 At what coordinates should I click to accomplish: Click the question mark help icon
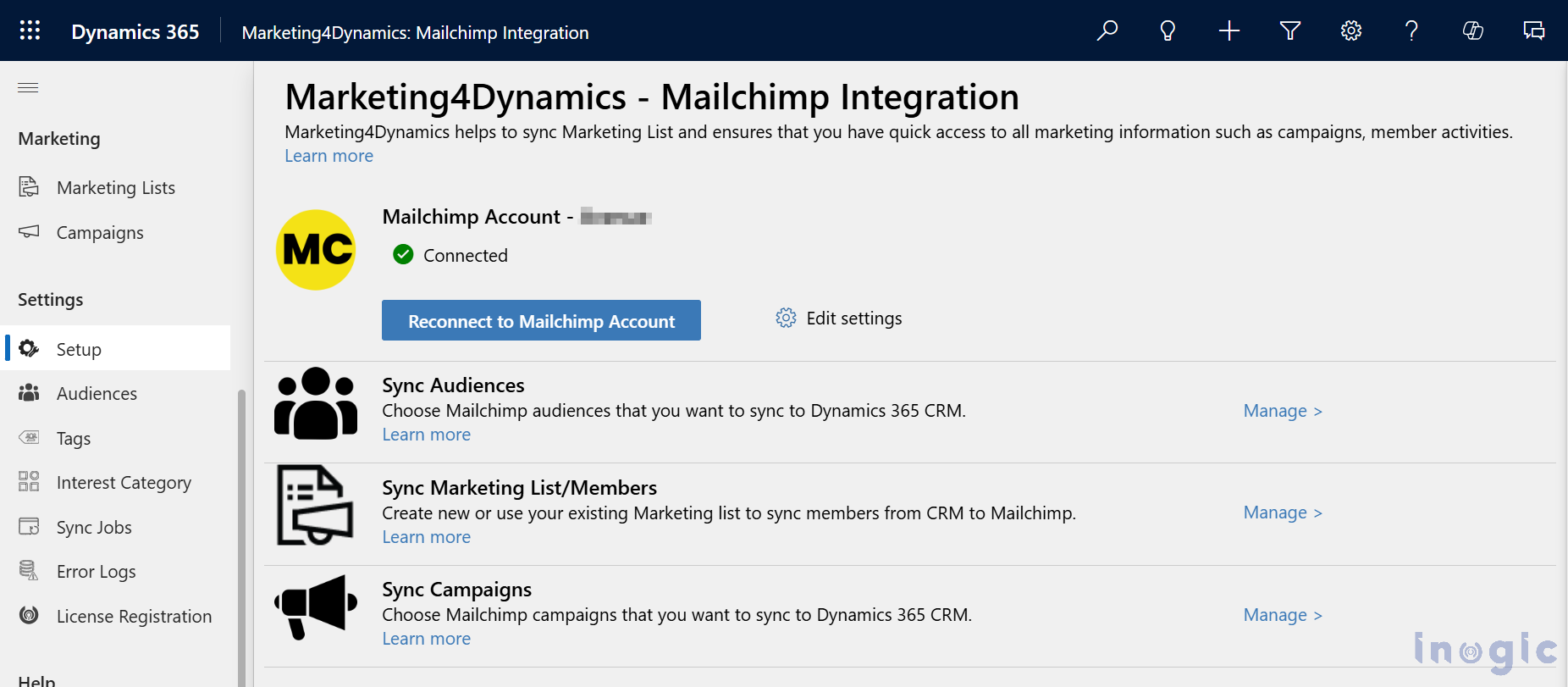coord(1411,31)
